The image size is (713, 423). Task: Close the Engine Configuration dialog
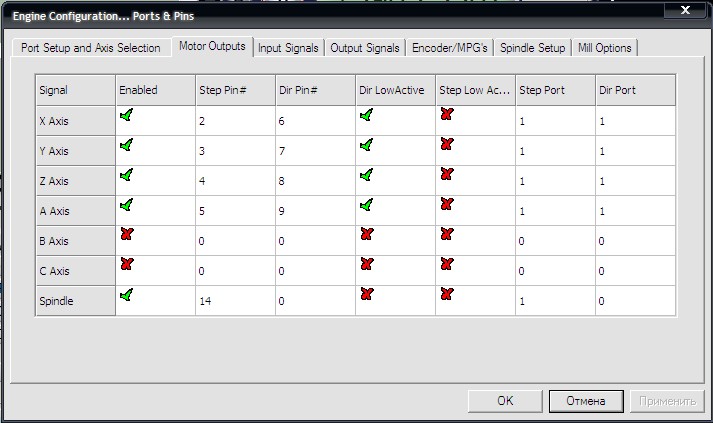point(685,11)
